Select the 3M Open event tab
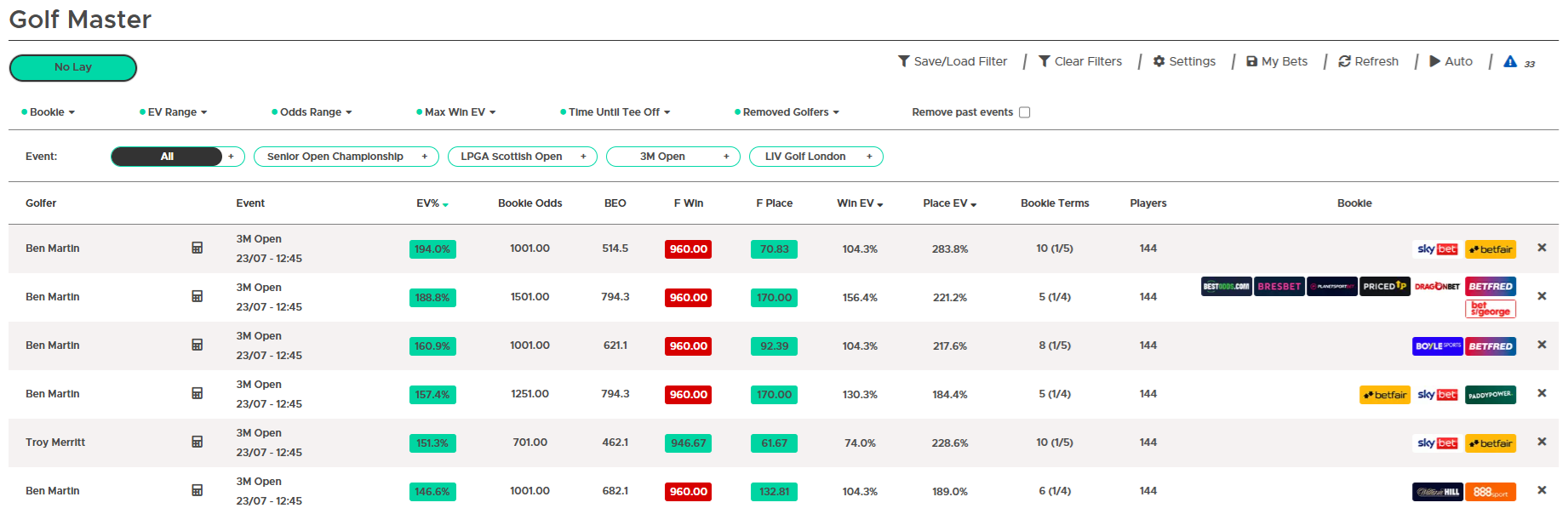 662,157
